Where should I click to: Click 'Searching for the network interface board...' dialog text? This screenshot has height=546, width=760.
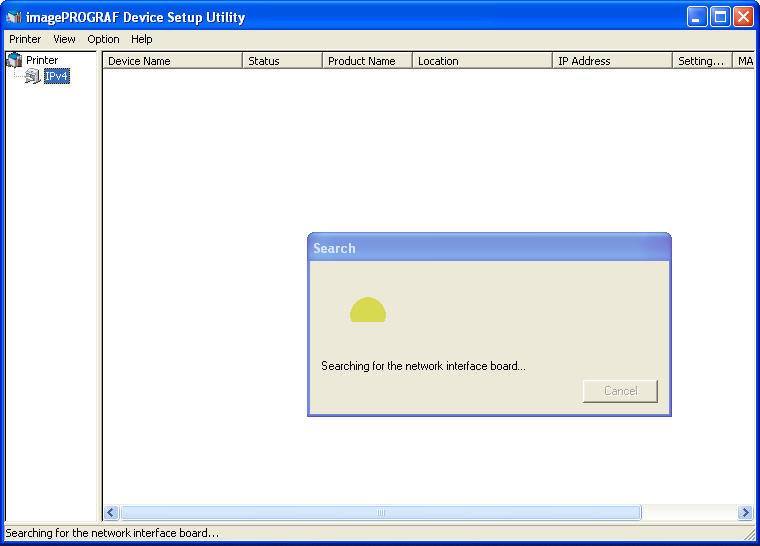423,366
